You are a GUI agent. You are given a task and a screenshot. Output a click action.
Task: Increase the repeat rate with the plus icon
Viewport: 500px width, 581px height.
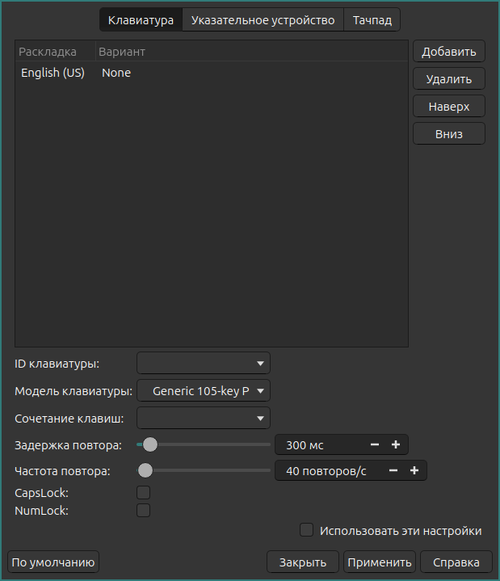pos(414,471)
